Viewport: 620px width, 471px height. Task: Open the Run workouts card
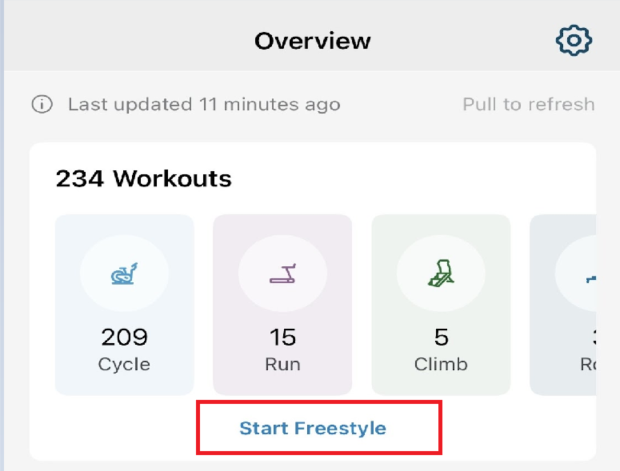[283, 305]
